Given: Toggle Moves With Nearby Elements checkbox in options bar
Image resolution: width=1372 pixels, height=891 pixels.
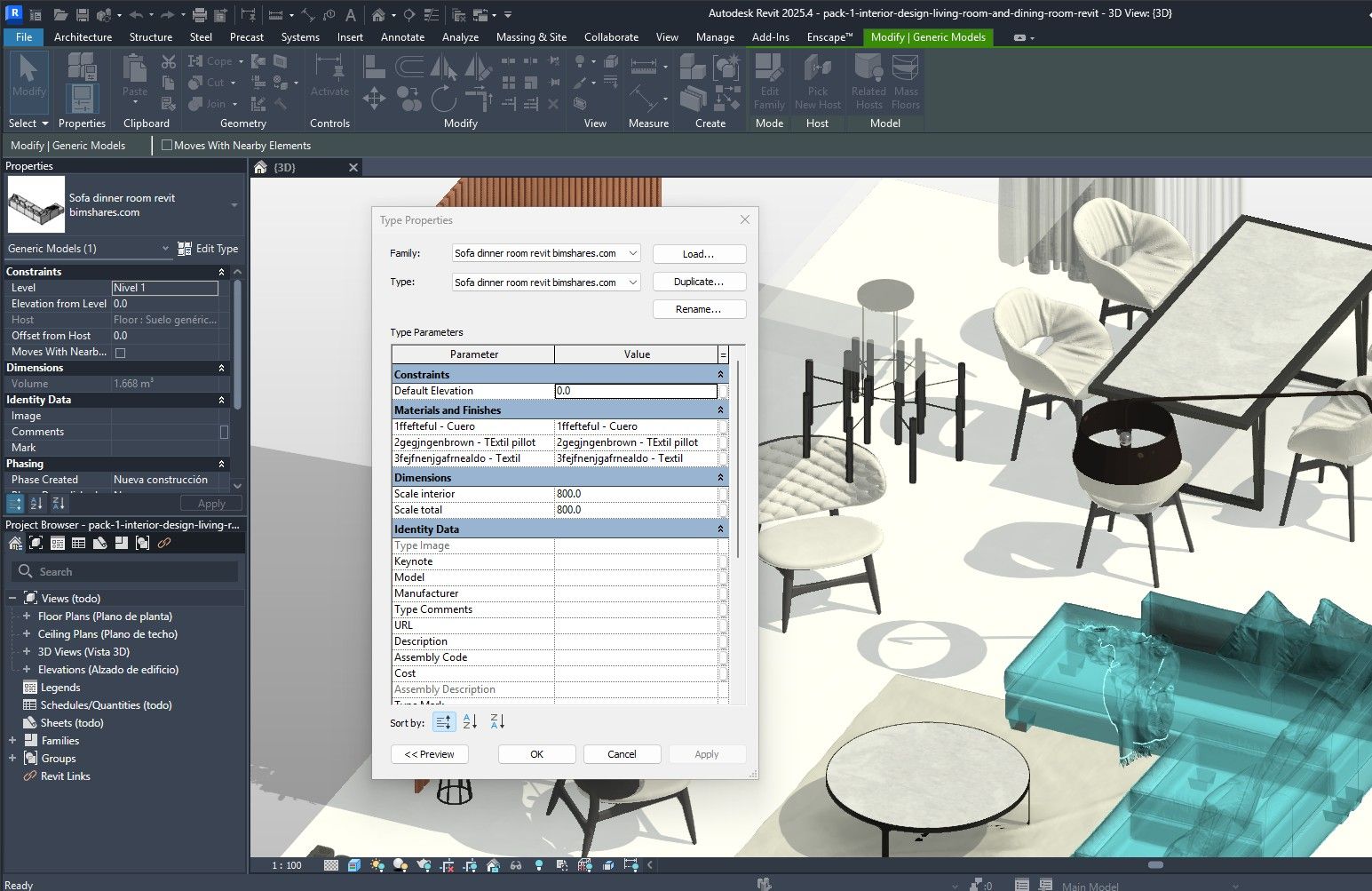Looking at the screenshot, I should click(x=167, y=146).
